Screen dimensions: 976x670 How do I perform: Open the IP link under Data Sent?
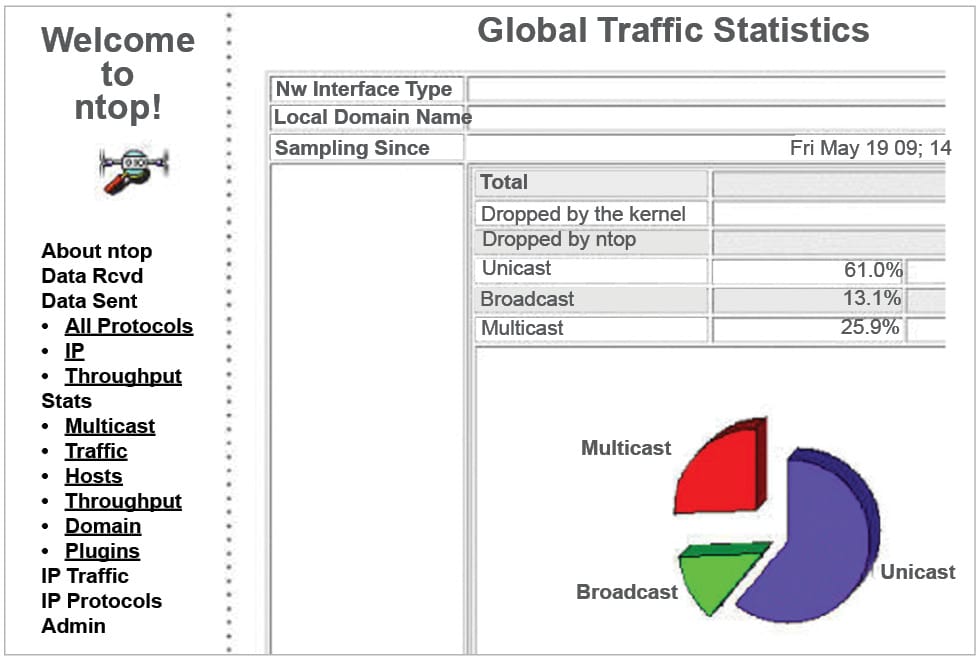tap(75, 351)
